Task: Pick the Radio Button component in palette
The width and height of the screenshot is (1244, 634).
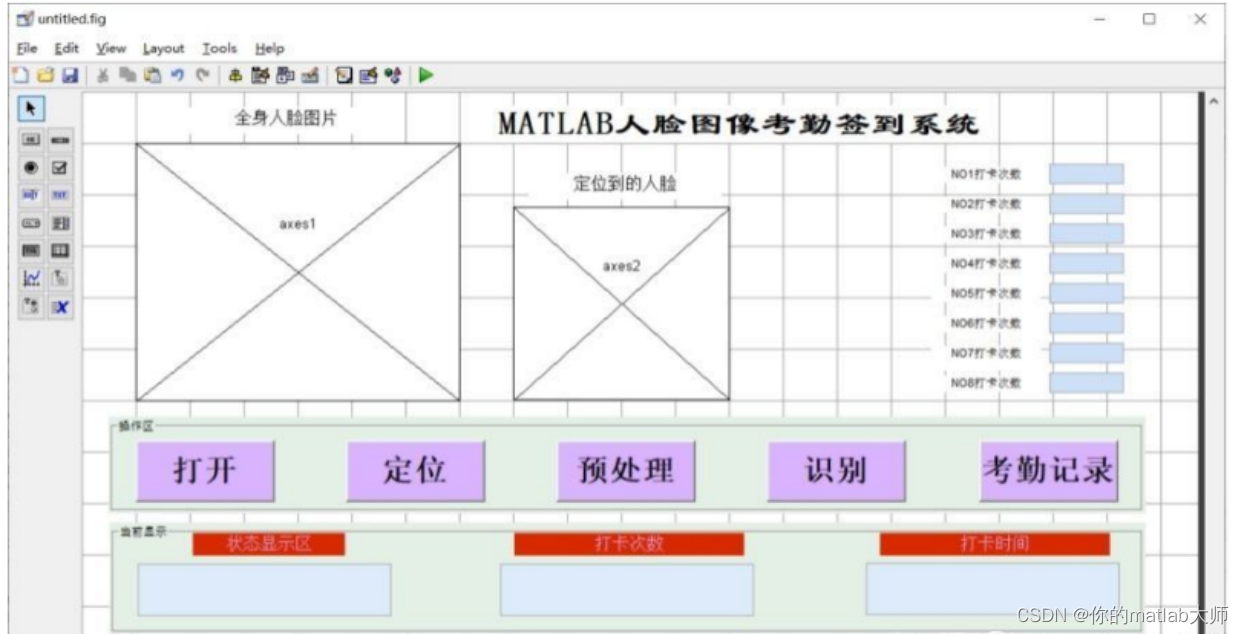Action: tap(31, 168)
